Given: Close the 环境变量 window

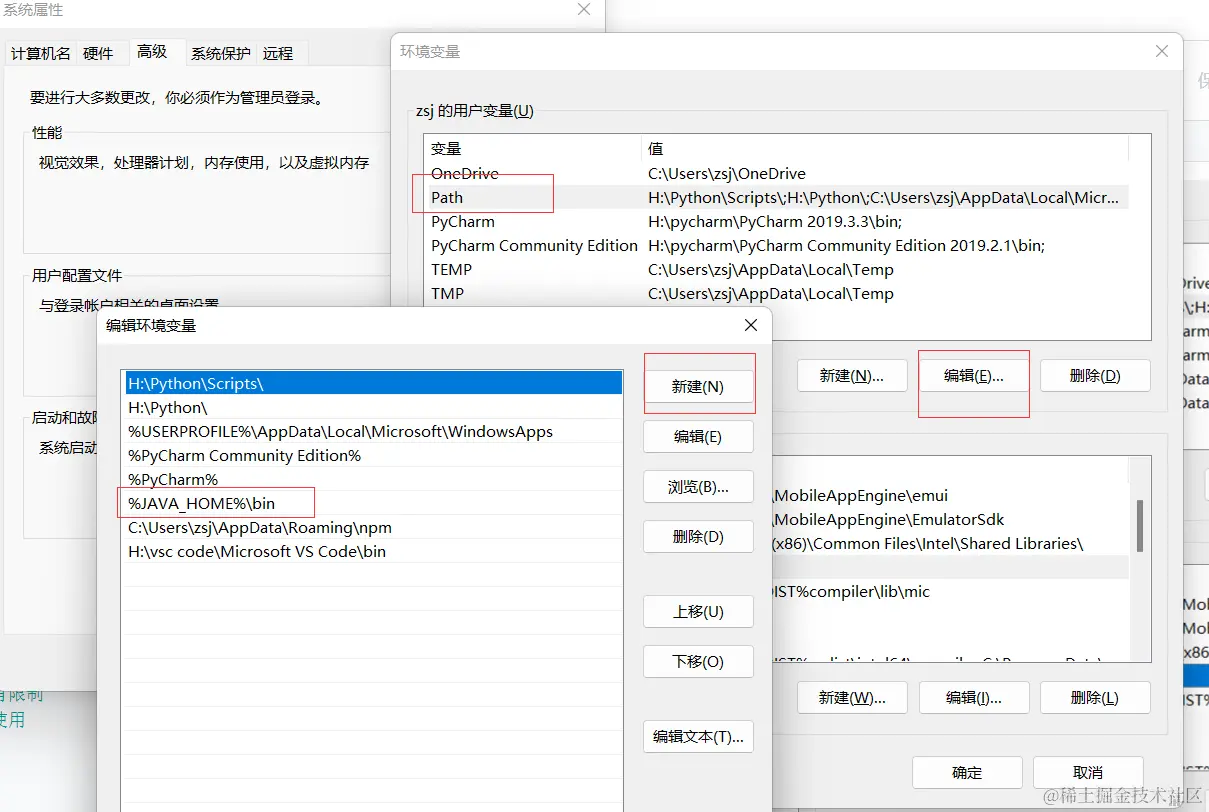Looking at the screenshot, I should pyautogui.click(x=1161, y=51).
